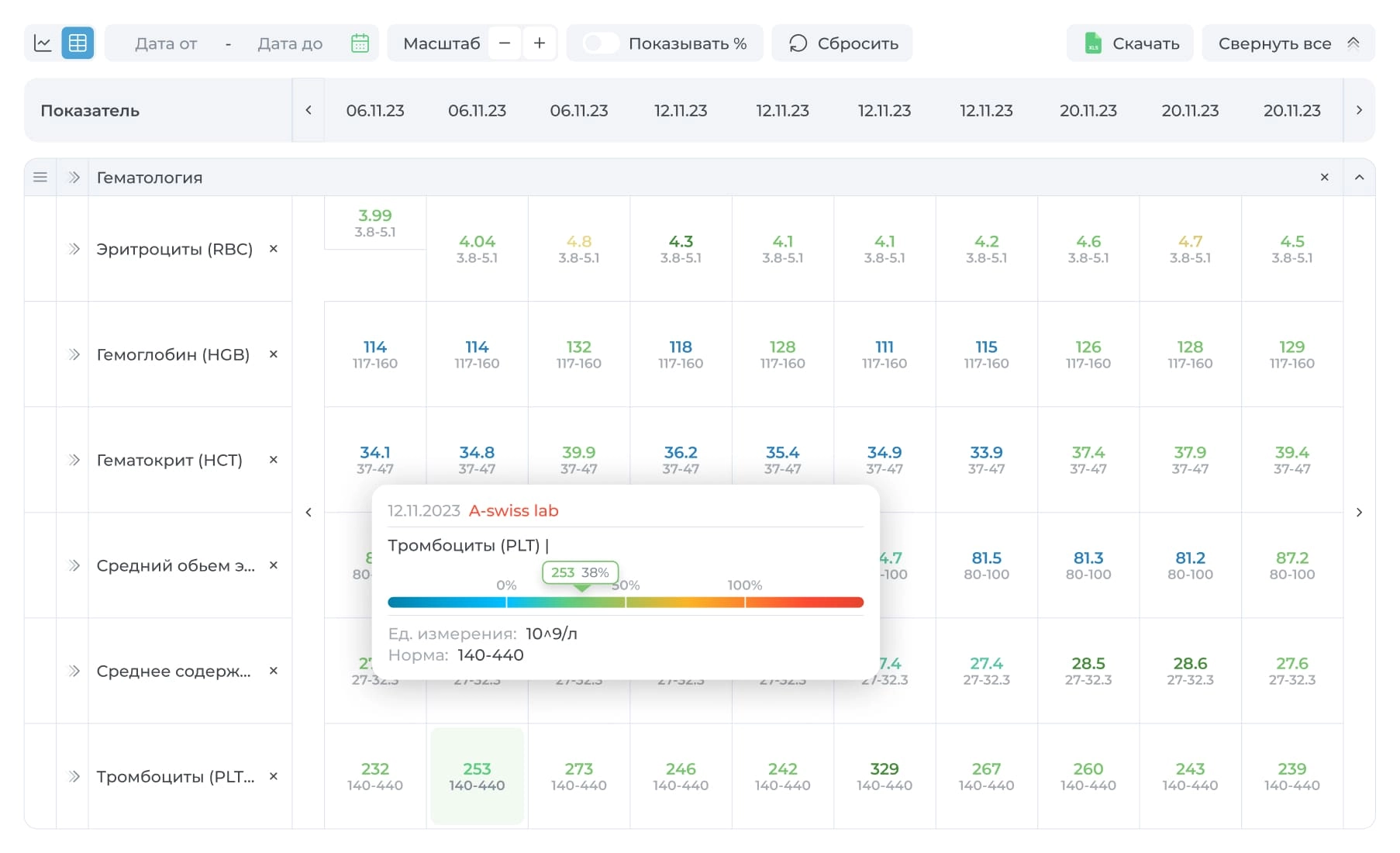Open the calendar date picker icon

coord(360,43)
